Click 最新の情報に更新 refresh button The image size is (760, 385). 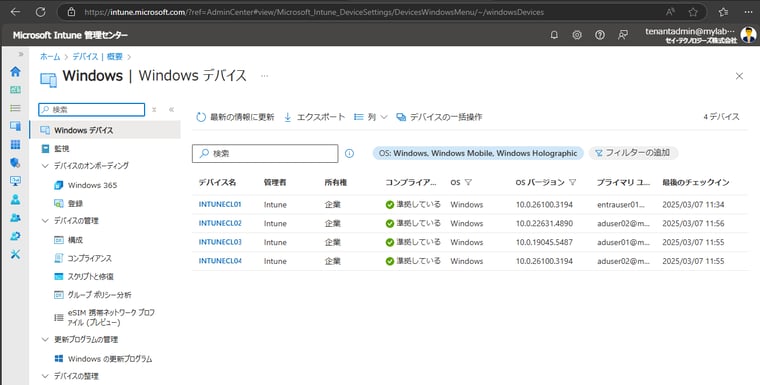pyautogui.click(x=236, y=117)
